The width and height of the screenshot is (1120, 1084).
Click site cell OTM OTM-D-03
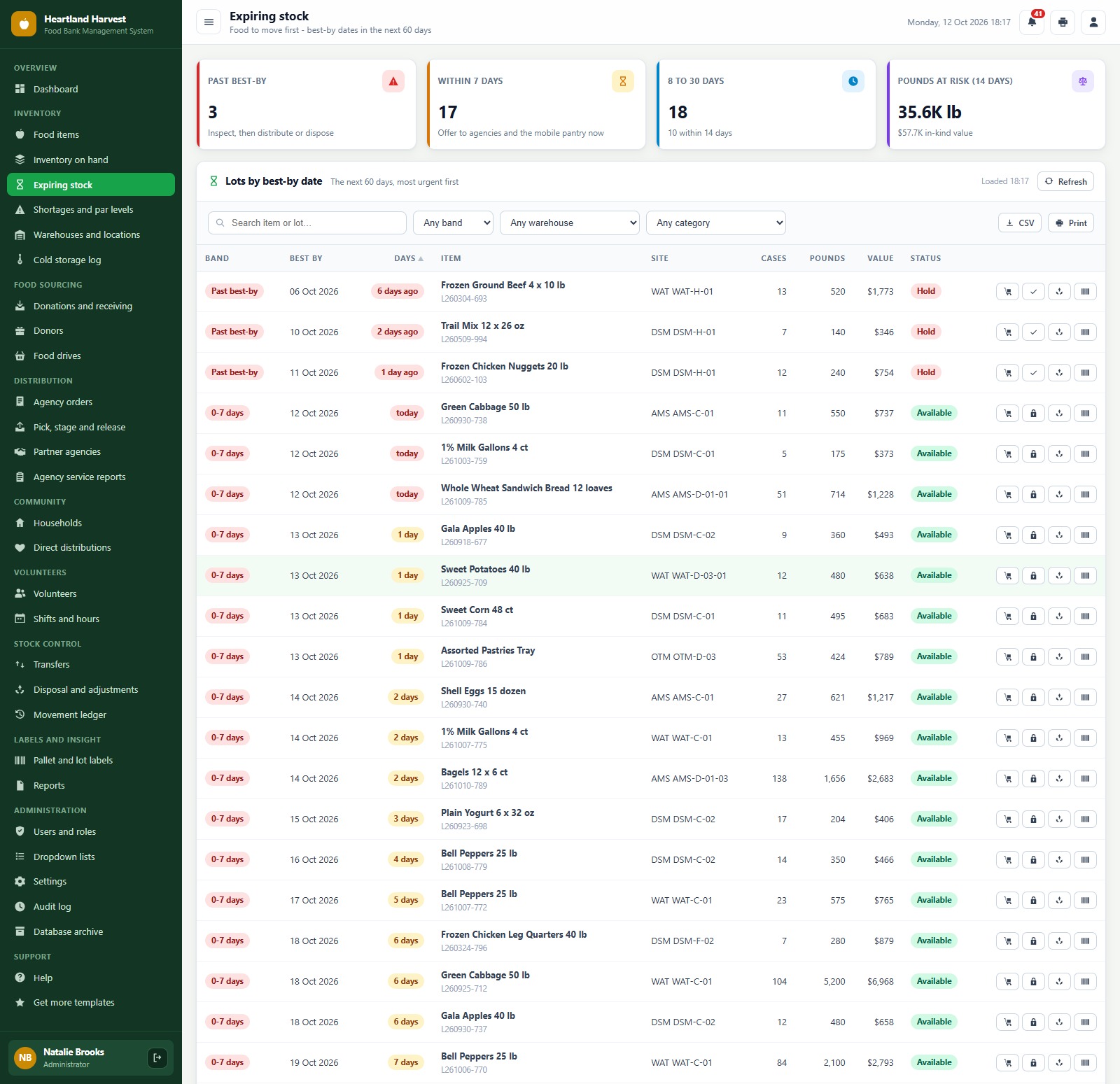[x=683, y=657]
